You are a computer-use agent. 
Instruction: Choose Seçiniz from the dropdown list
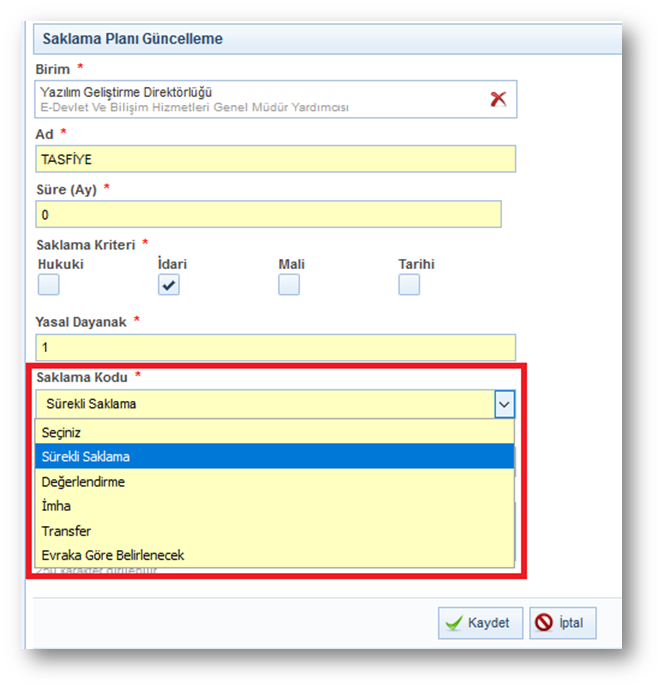click(275, 432)
